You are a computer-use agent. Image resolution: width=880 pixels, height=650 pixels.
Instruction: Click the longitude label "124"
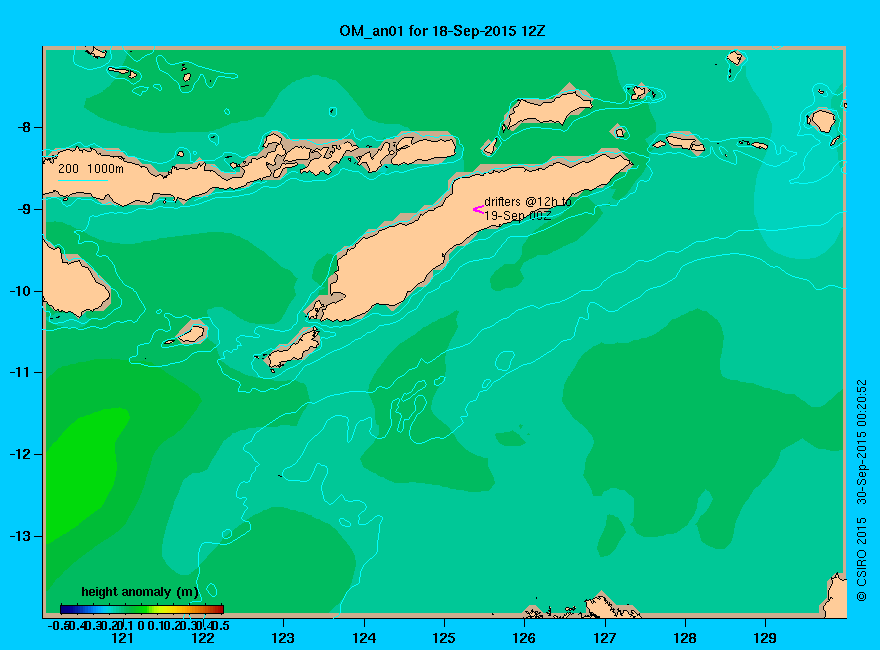tap(364, 638)
